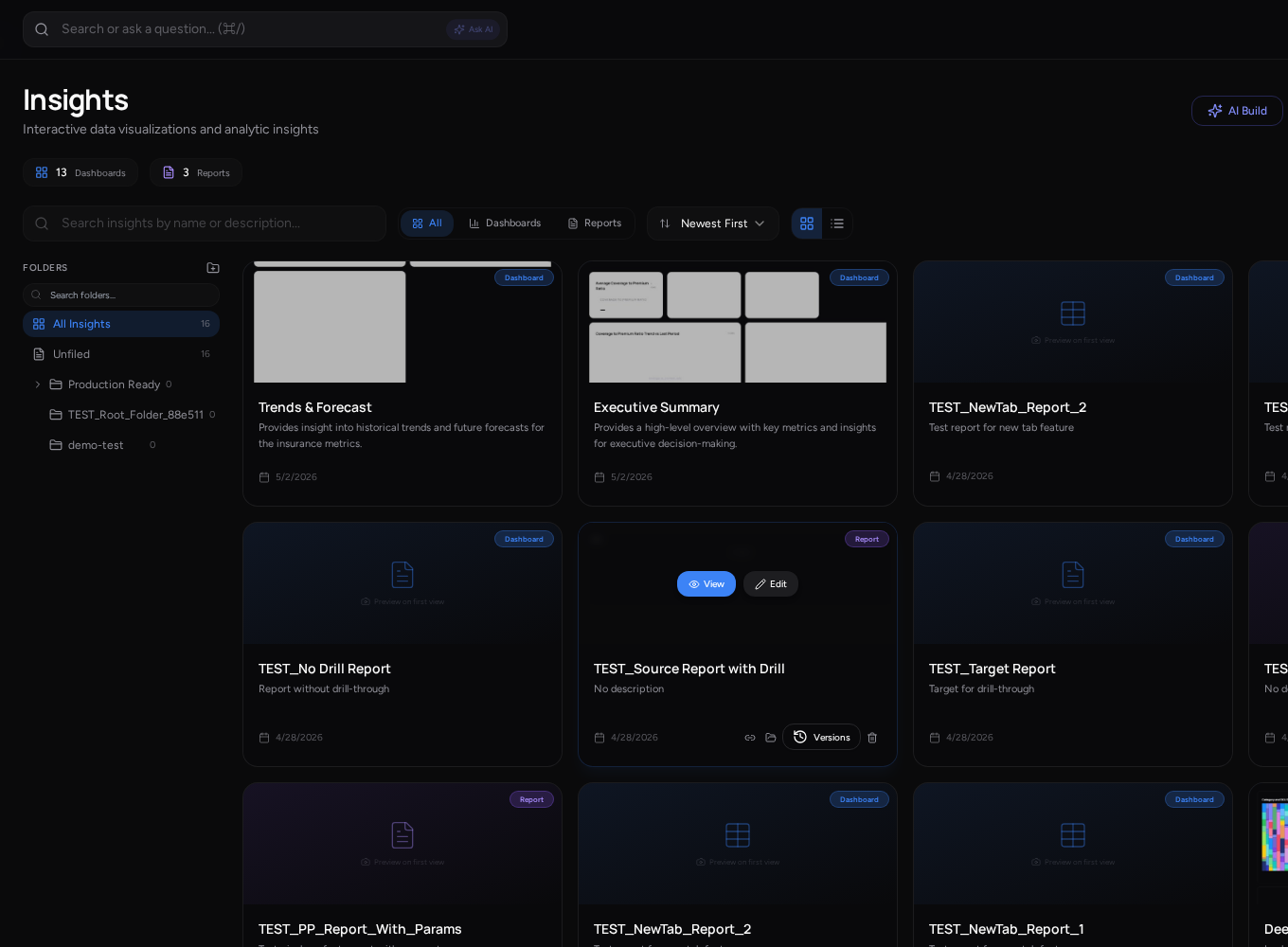The height and width of the screenshot is (947, 1288).
Task: Select All Insights in folder list
Action: (x=121, y=324)
